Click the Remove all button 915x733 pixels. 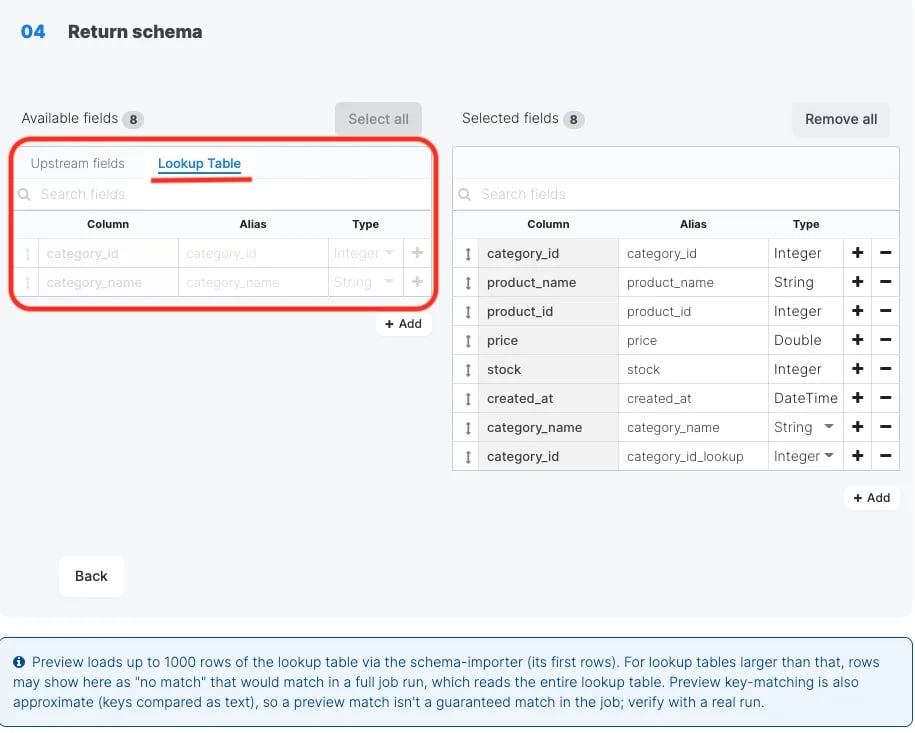click(841, 119)
